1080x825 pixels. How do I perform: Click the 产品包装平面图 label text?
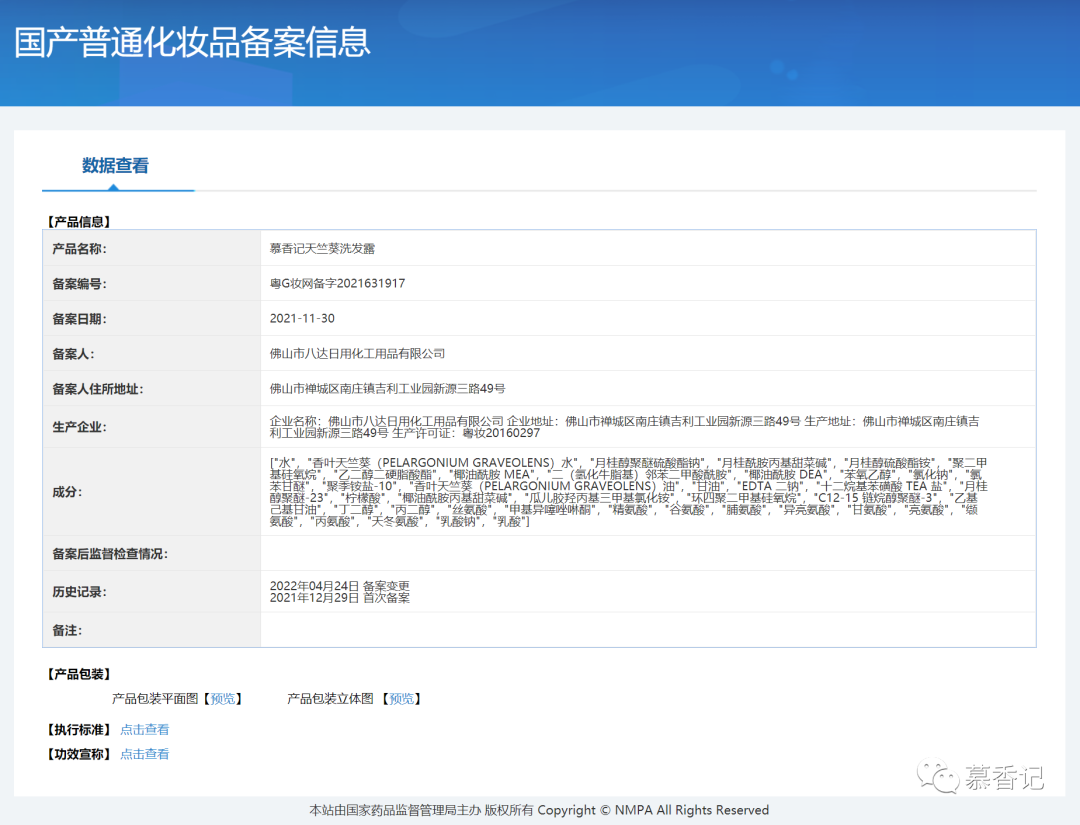point(155,699)
